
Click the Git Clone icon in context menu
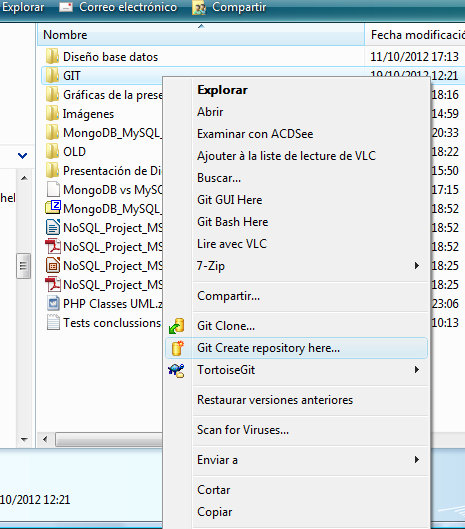click(x=176, y=326)
